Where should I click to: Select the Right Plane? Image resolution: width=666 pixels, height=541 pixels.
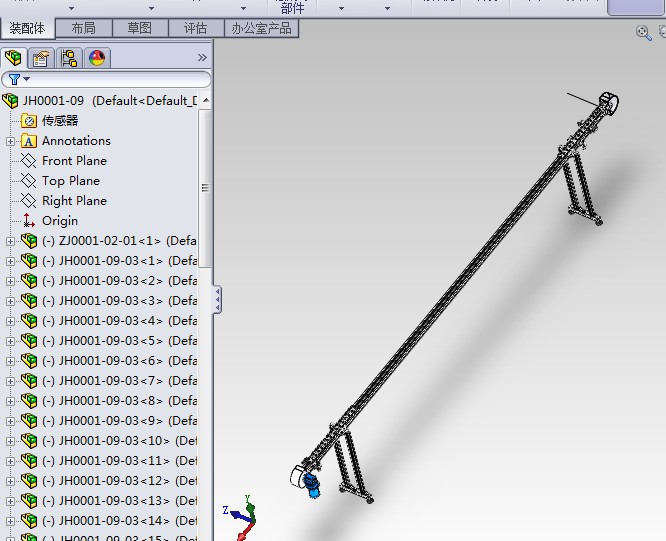74,201
